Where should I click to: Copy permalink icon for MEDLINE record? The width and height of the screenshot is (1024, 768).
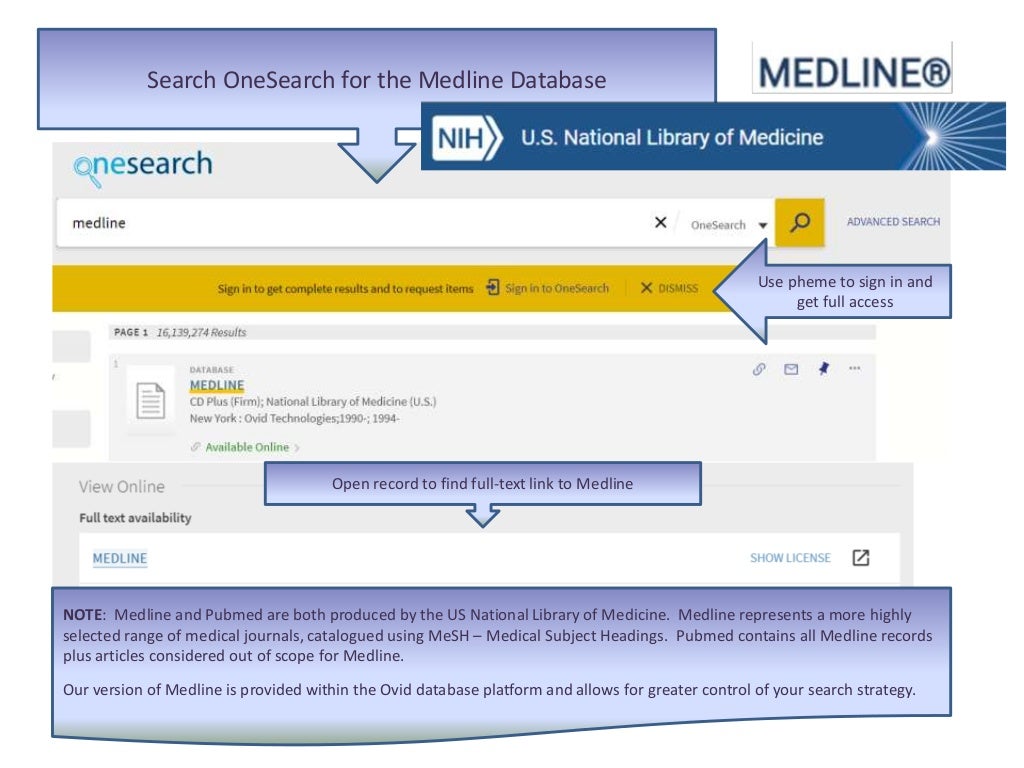(759, 369)
